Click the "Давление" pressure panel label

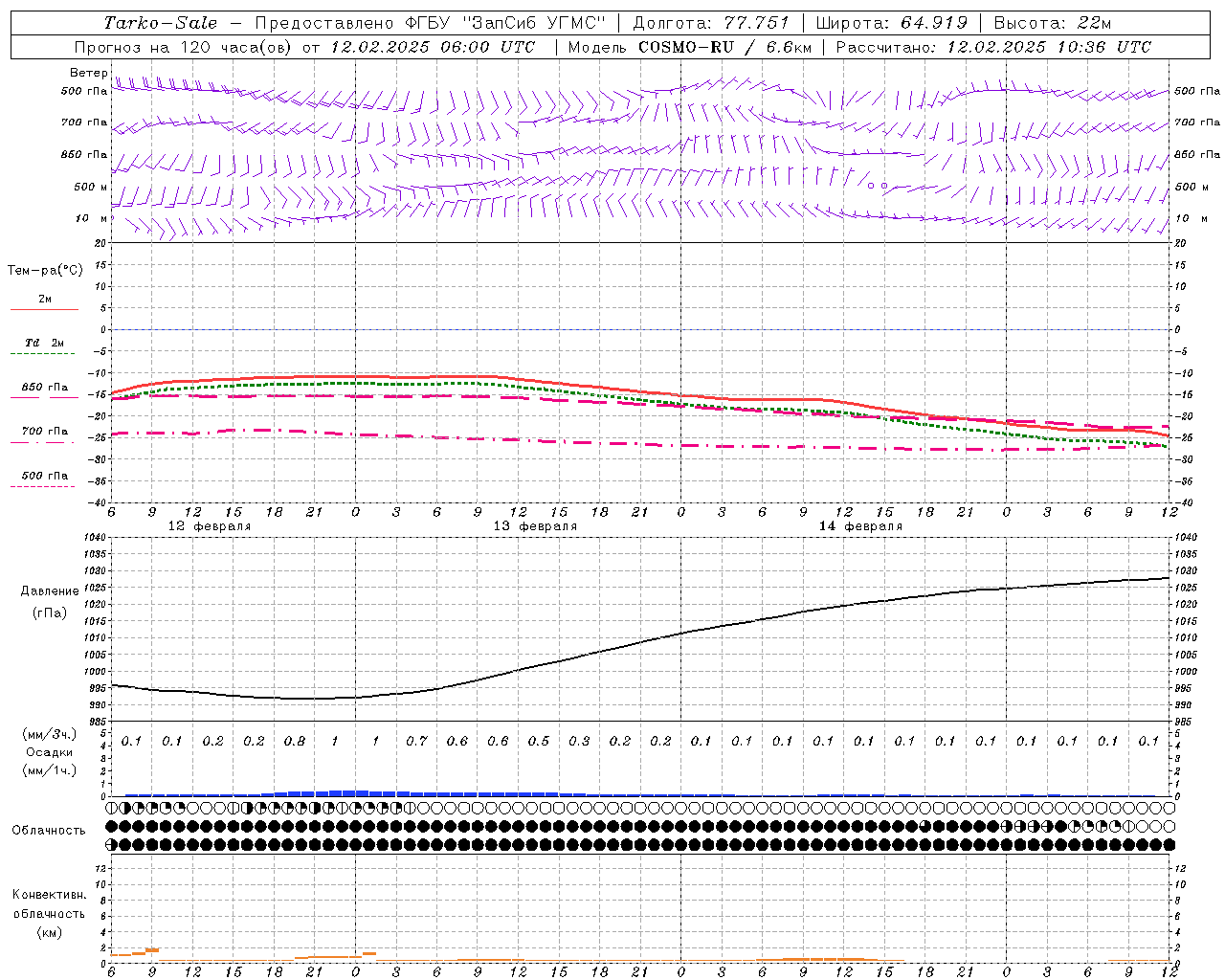[50, 591]
